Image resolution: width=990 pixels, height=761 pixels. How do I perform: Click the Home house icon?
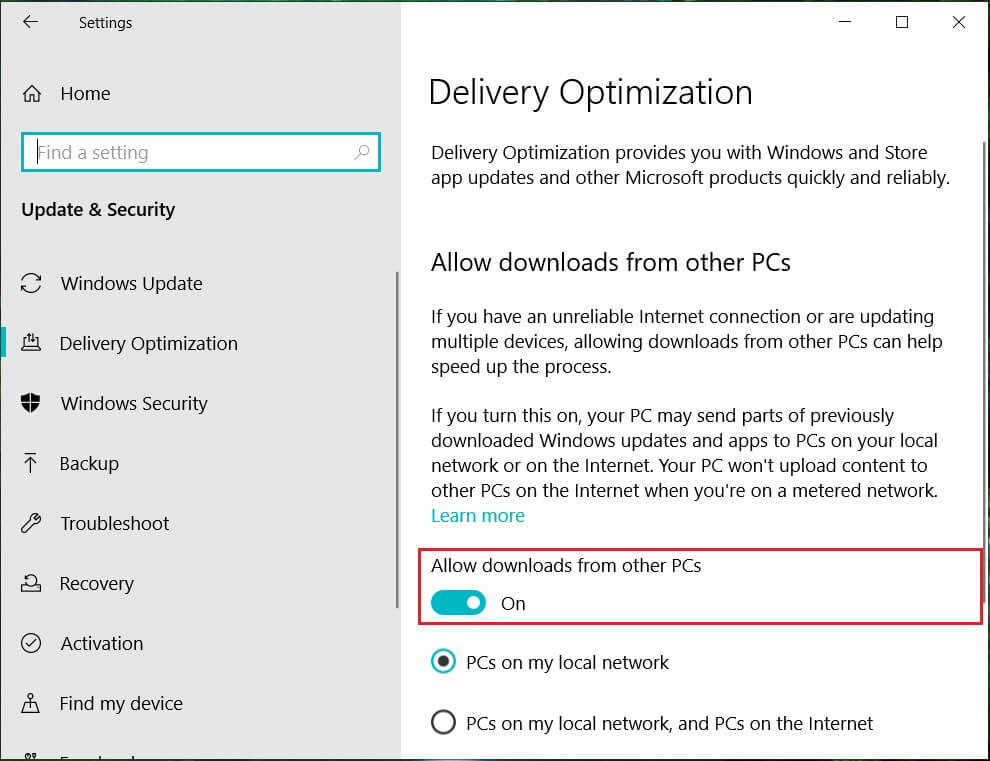pyautogui.click(x=32, y=94)
